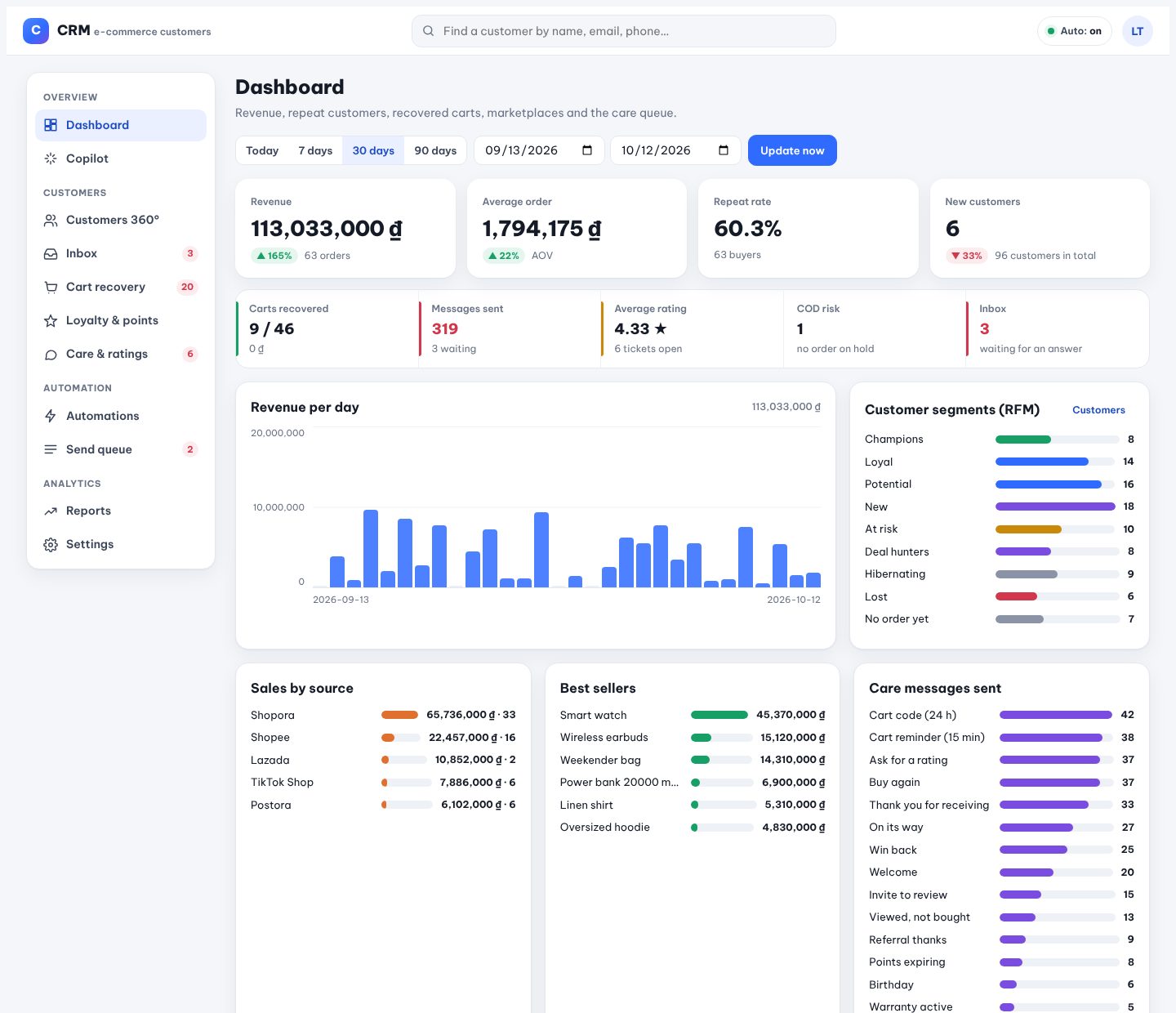
Task: Click the Messages sent 319 value
Action: (x=445, y=329)
